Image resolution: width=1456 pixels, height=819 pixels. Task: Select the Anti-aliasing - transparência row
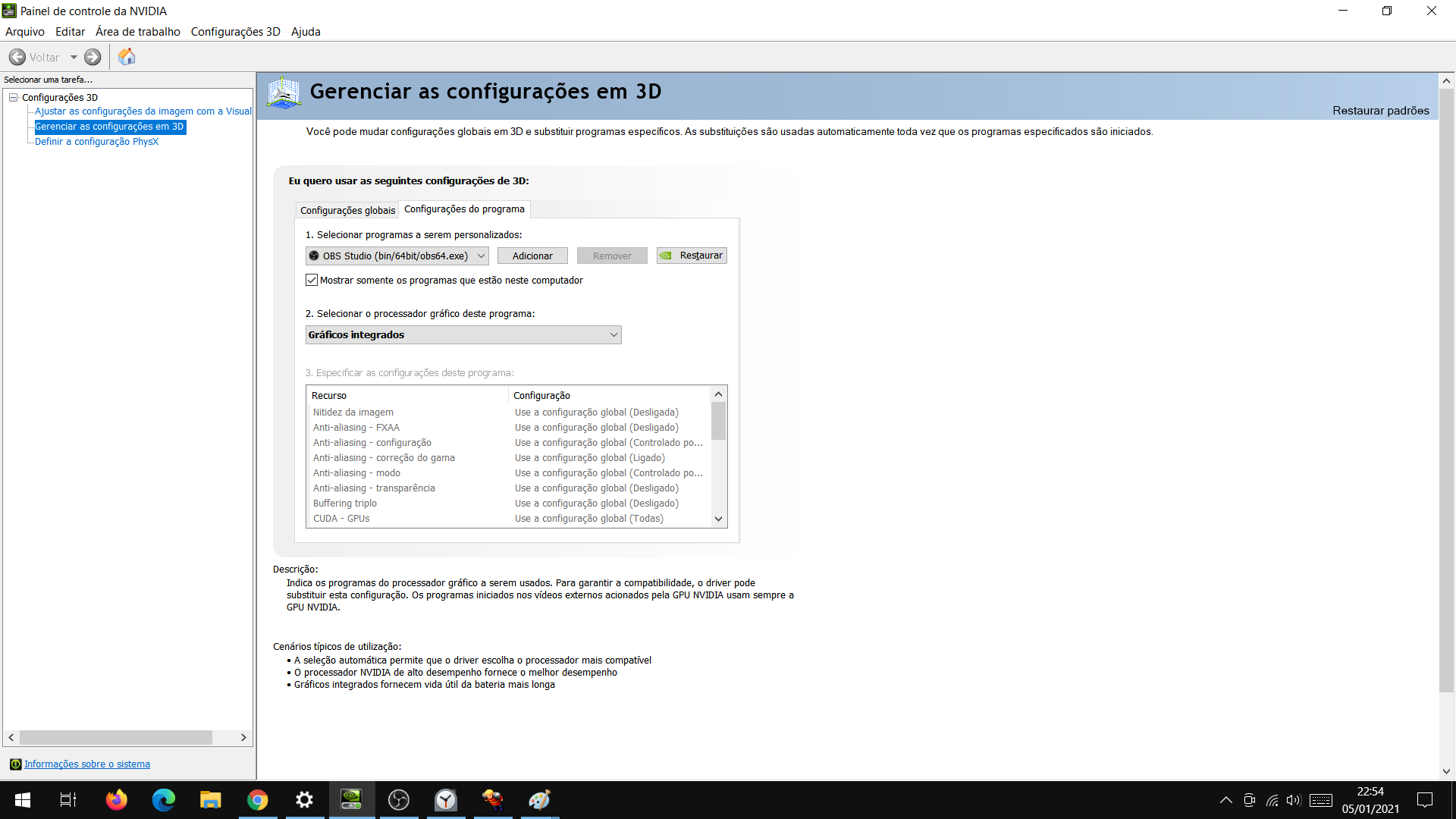point(508,488)
